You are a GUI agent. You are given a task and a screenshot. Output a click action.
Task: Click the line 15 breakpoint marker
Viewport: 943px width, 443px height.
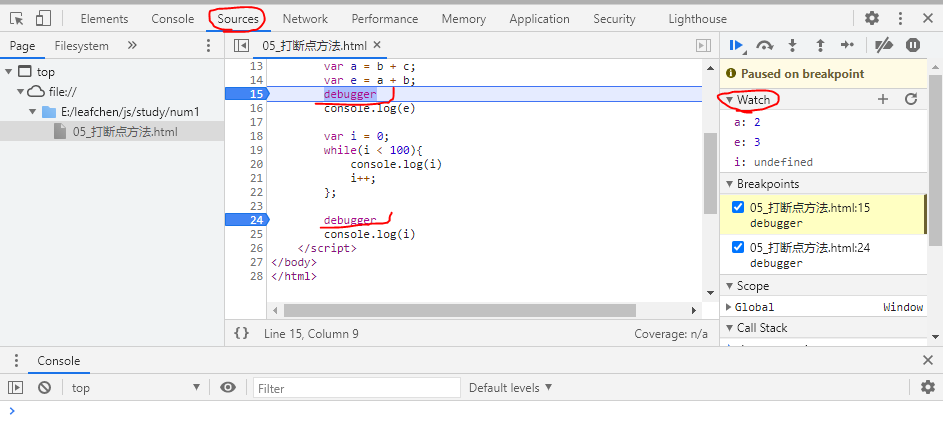(x=247, y=94)
